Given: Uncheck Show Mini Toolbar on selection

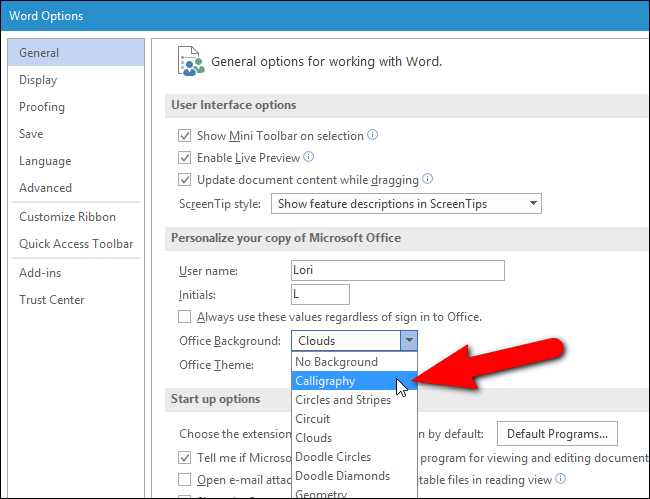Looking at the screenshot, I should (184, 136).
